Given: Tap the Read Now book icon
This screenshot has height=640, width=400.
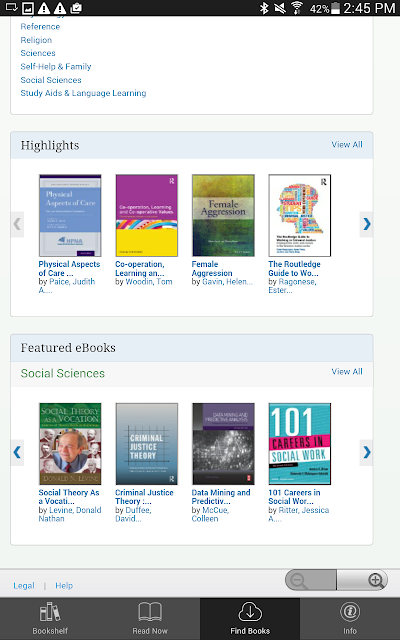Looking at the screenshot, I should 150,612.
